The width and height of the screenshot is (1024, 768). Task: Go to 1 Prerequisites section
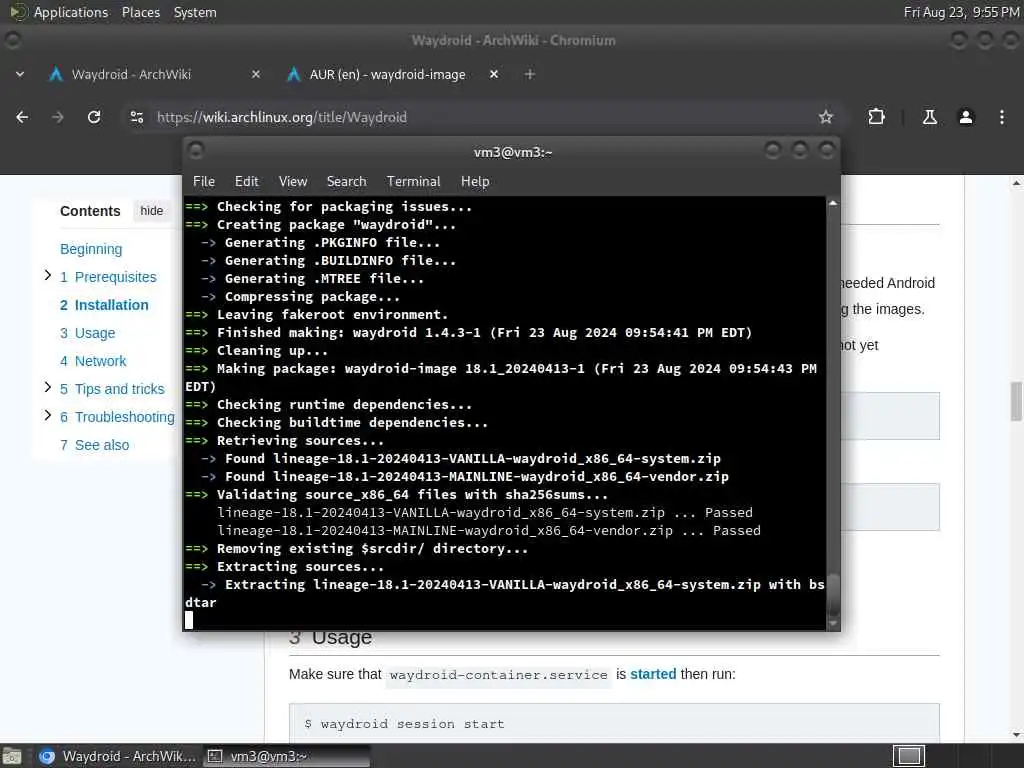tap(108, 277)
